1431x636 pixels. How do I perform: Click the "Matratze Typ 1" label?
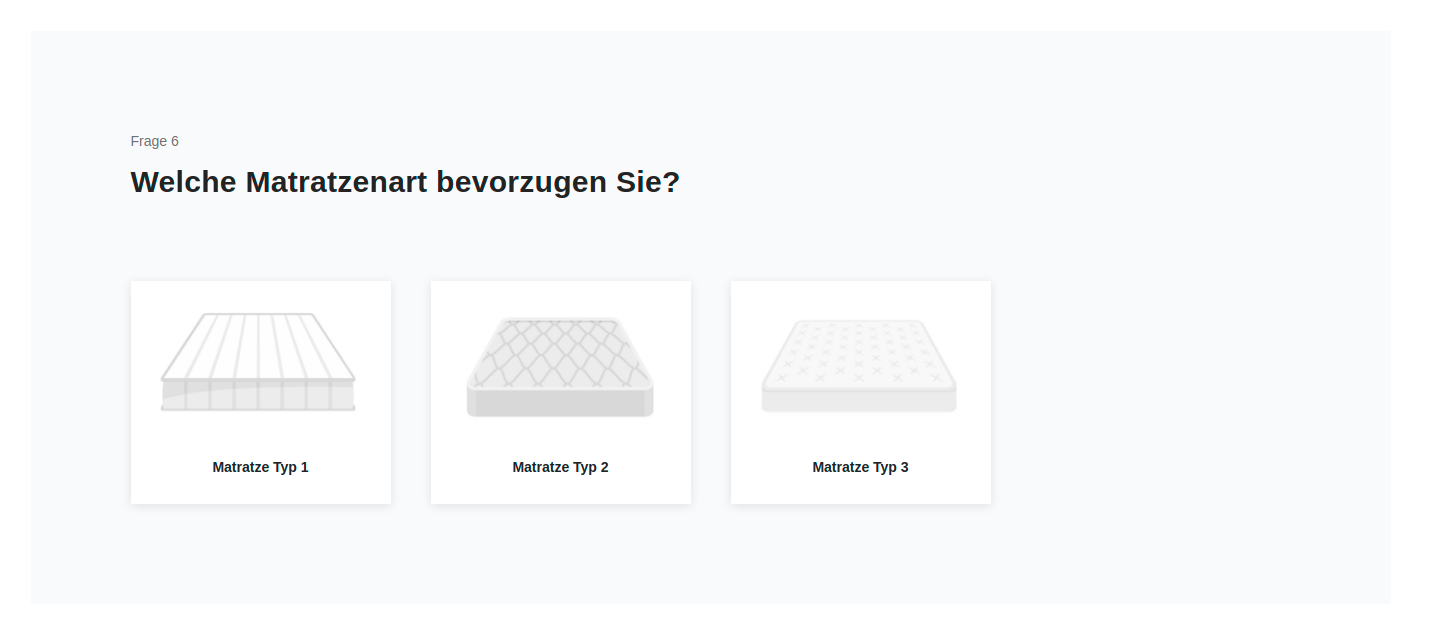pos(260,467)
